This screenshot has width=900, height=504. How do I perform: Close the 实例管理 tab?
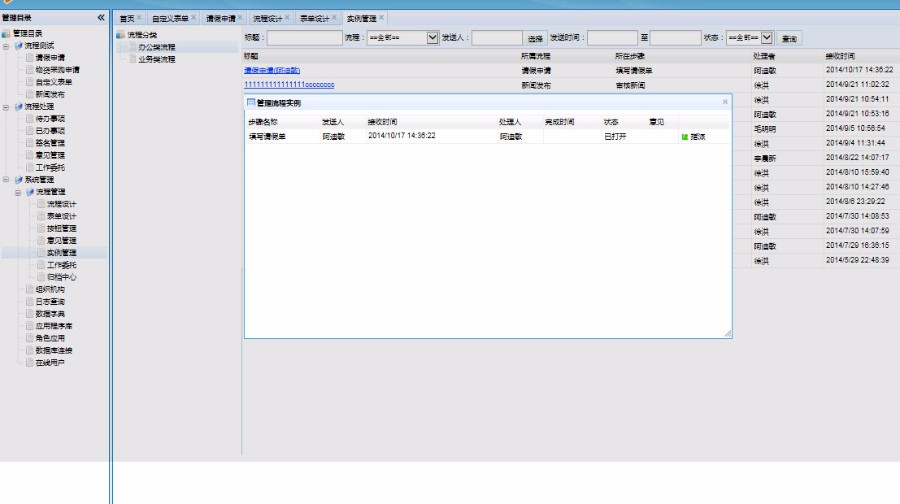381,18
